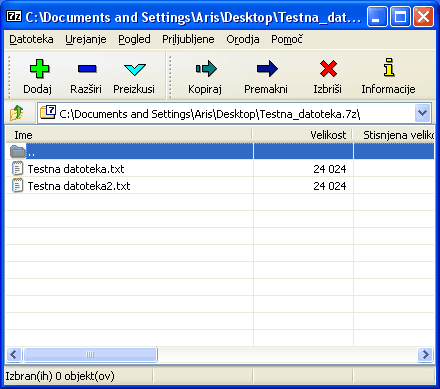The height and width of the screenshot is (389, 440).
Task: Minimize the 7-Zip window
Action: point(377,16)
